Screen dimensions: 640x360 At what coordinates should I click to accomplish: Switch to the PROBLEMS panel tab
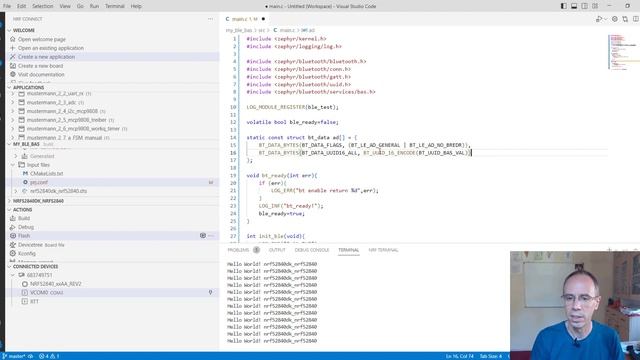(238, 250)
